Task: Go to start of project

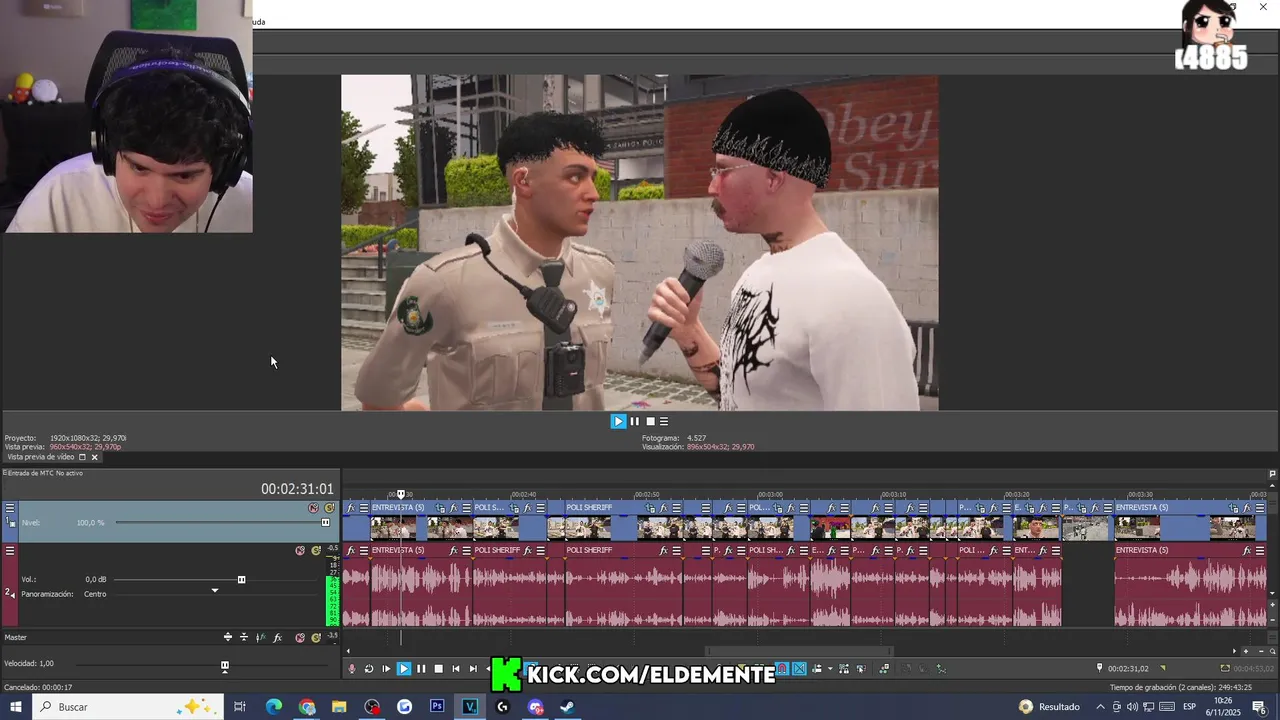Action: click(456, 669)
